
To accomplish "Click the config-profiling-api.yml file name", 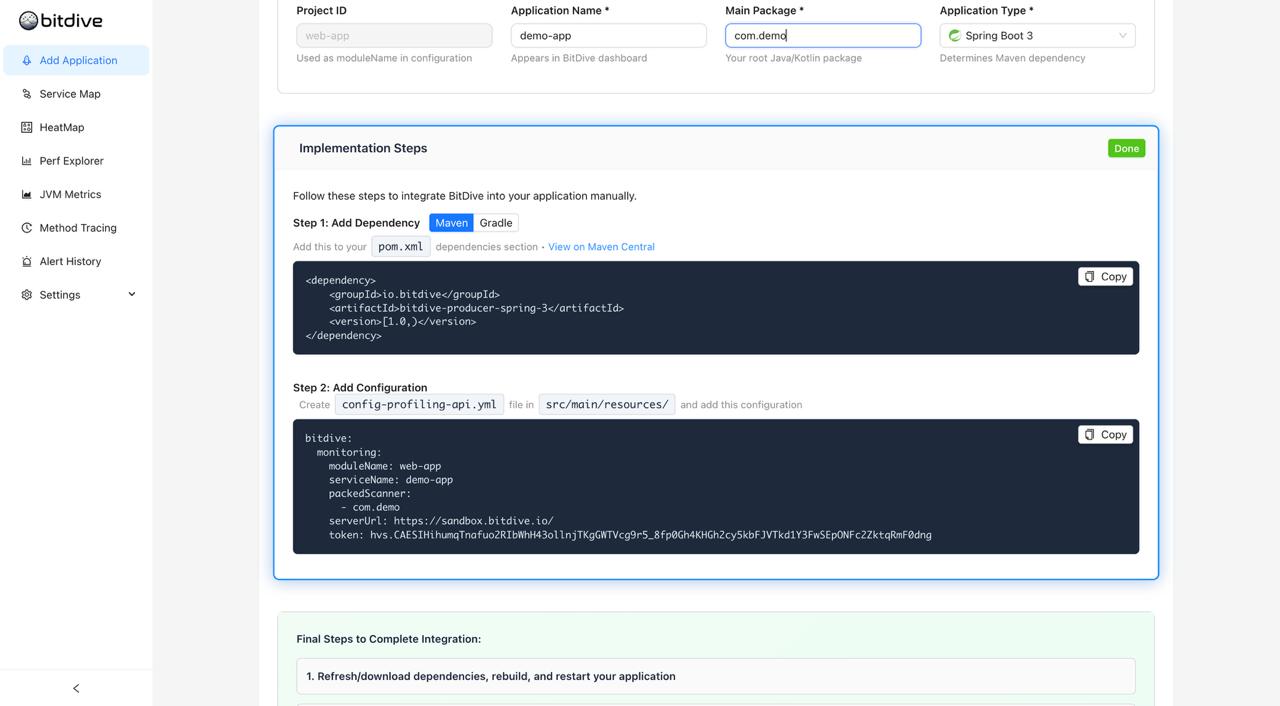I will [419, 405].
